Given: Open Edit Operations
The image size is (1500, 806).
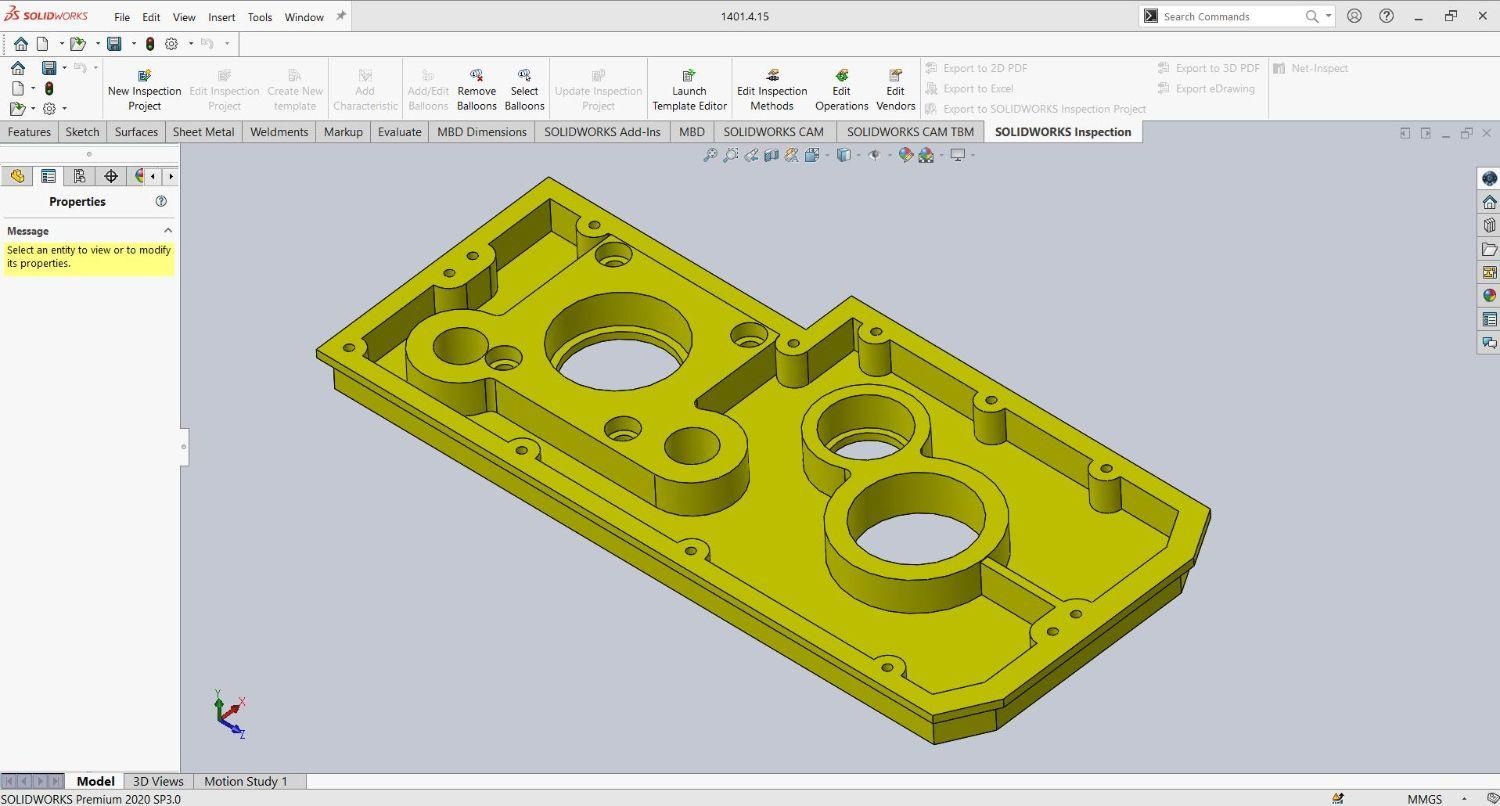Looking at the screenshot, I should 841,90.
